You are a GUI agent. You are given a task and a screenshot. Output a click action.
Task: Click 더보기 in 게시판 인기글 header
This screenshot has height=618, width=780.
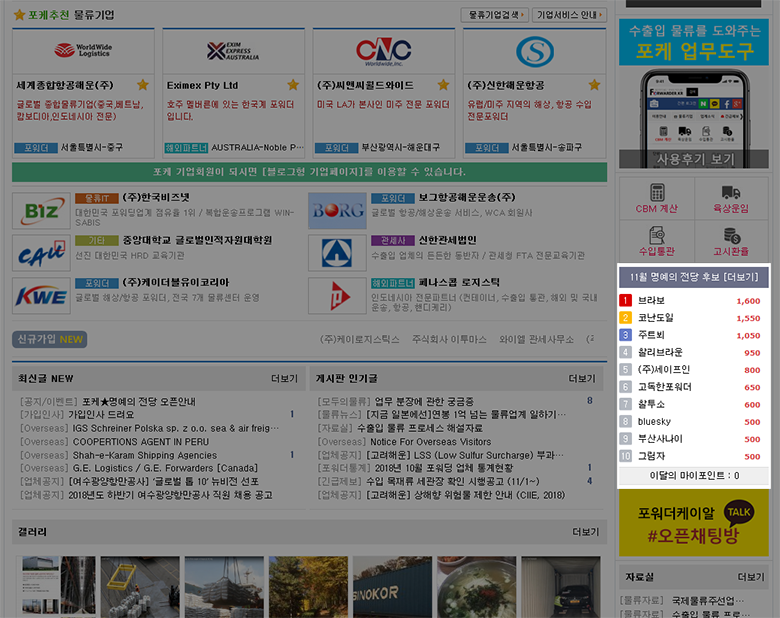coord(582,379)
